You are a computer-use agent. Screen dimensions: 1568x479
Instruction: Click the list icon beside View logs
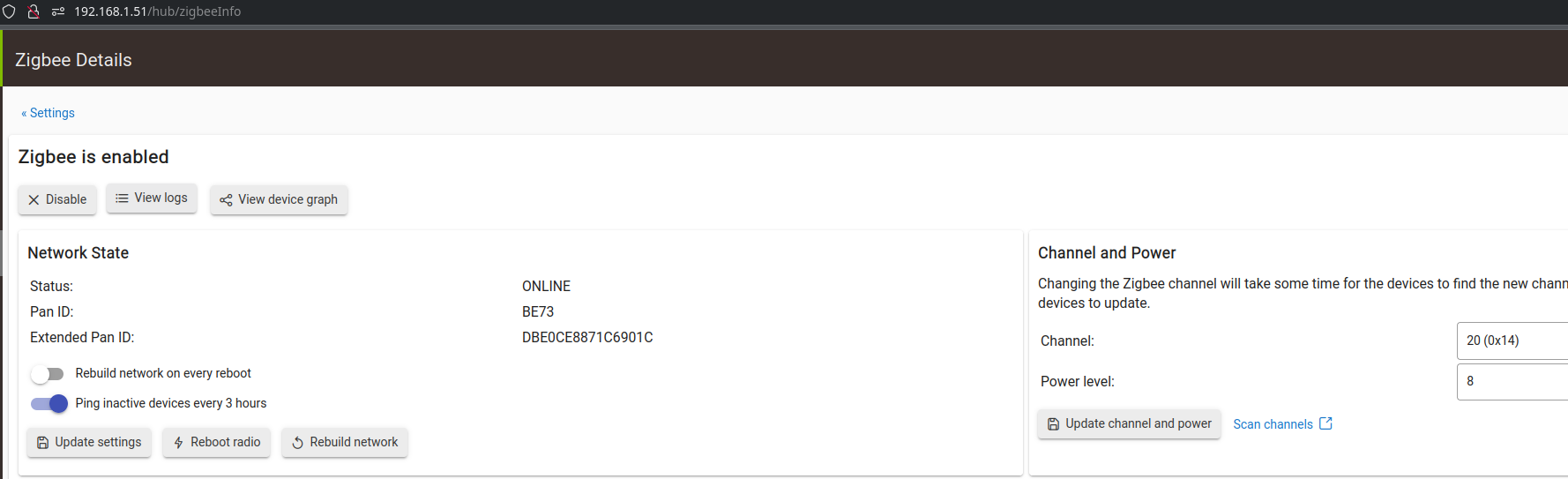coord(122,198)
